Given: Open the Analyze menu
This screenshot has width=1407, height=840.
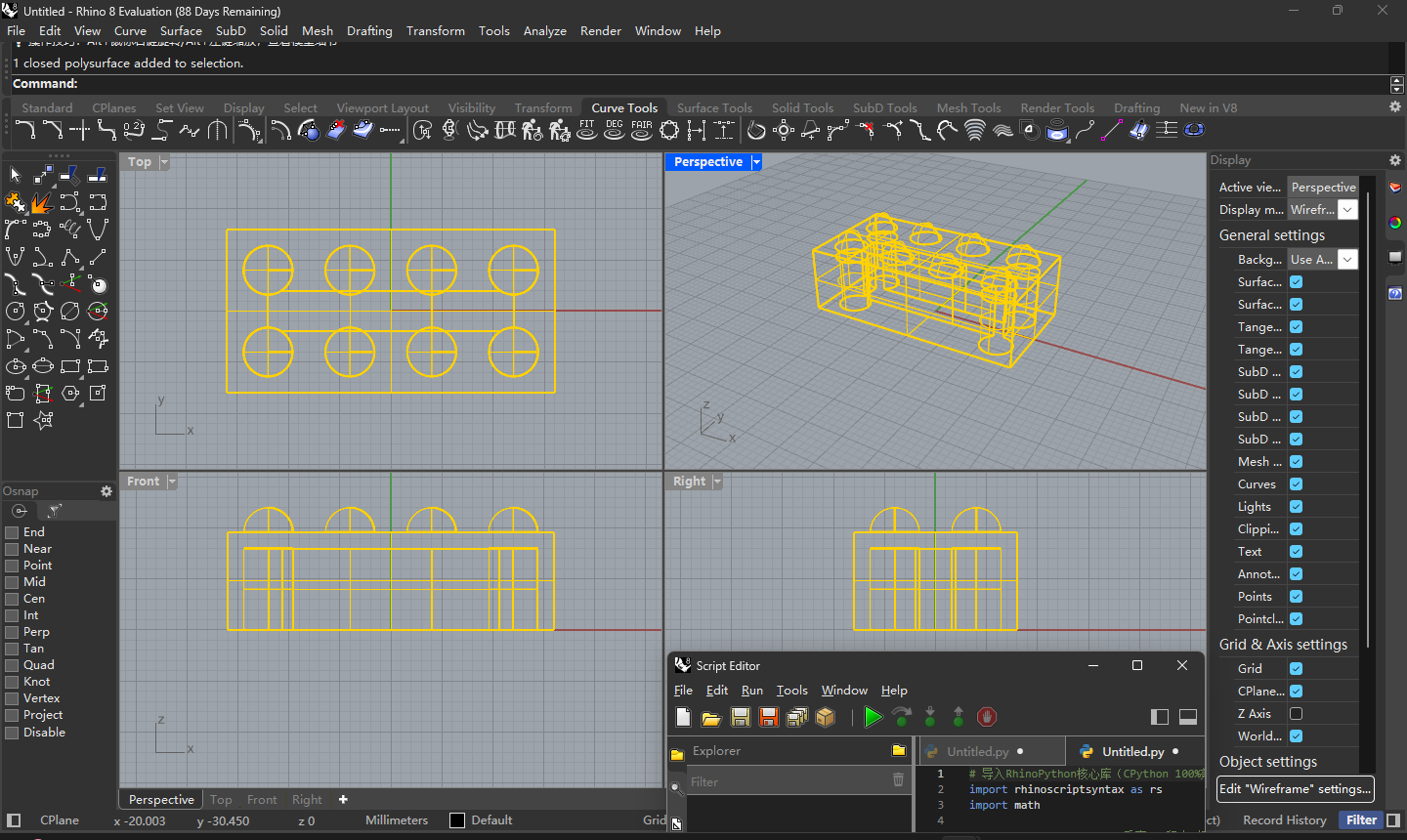Looking at the screenshot, I should tap(544, 31).
